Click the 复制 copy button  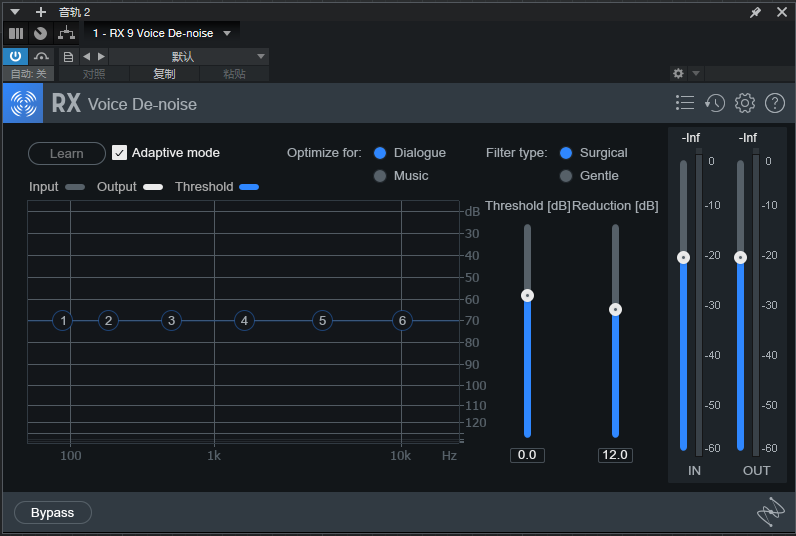[164, 74]
